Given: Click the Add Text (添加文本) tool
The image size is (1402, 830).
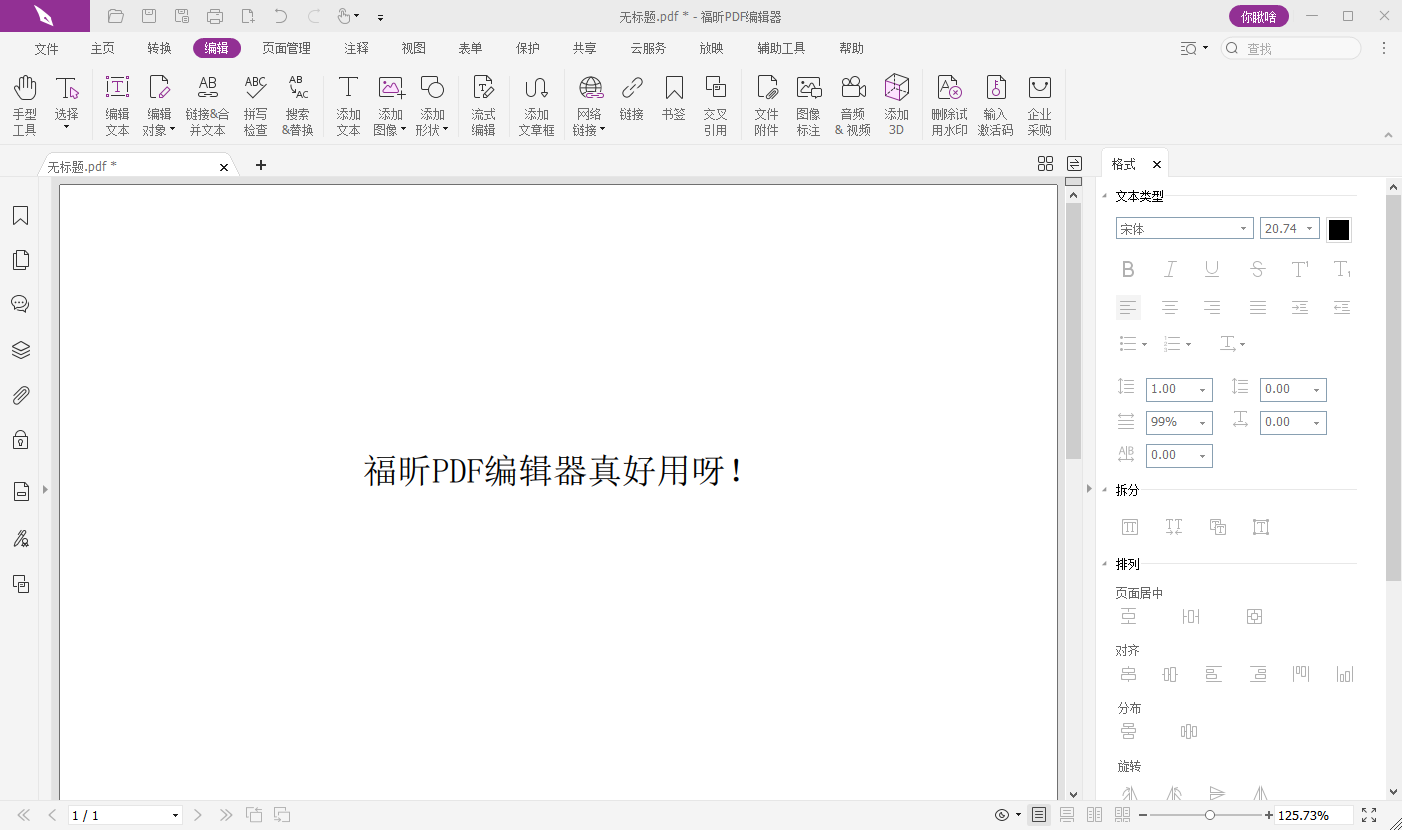Looking at the screenshot, I should [x=348, y=105].
